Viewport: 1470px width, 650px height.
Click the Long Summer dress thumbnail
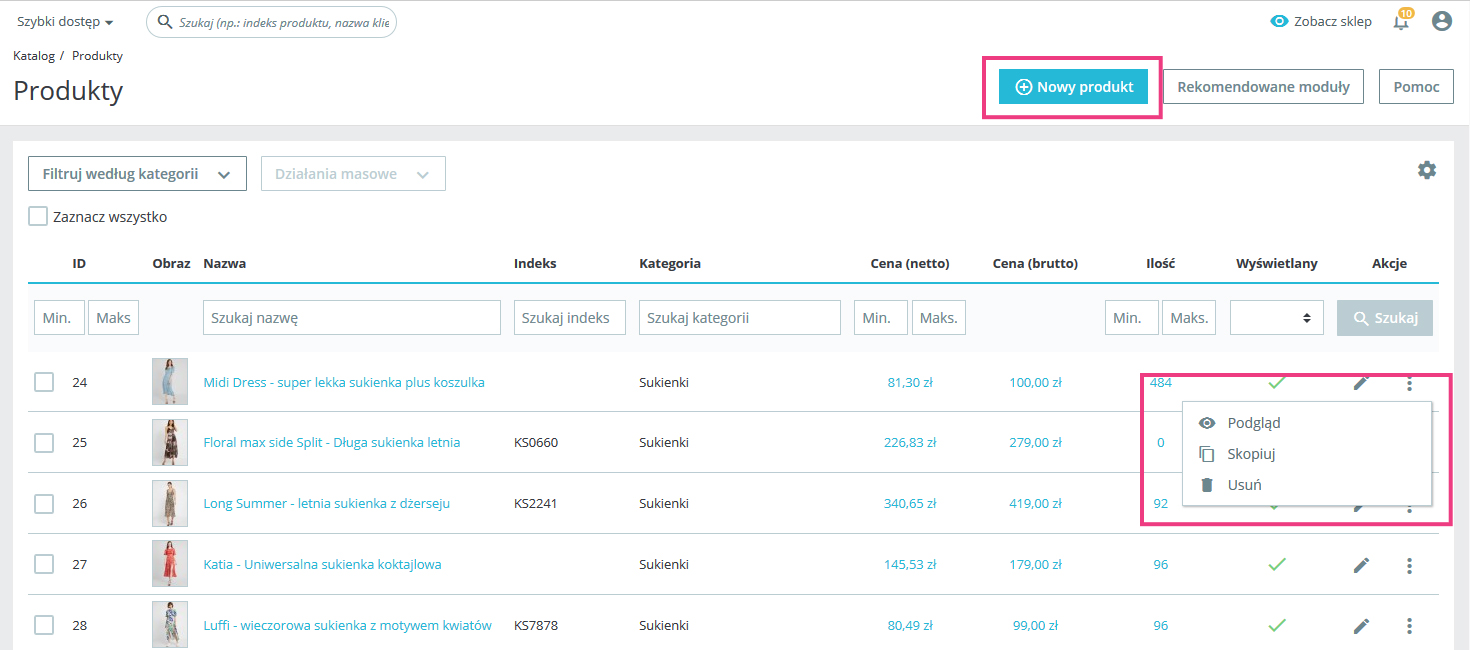[x=169, y=503]
